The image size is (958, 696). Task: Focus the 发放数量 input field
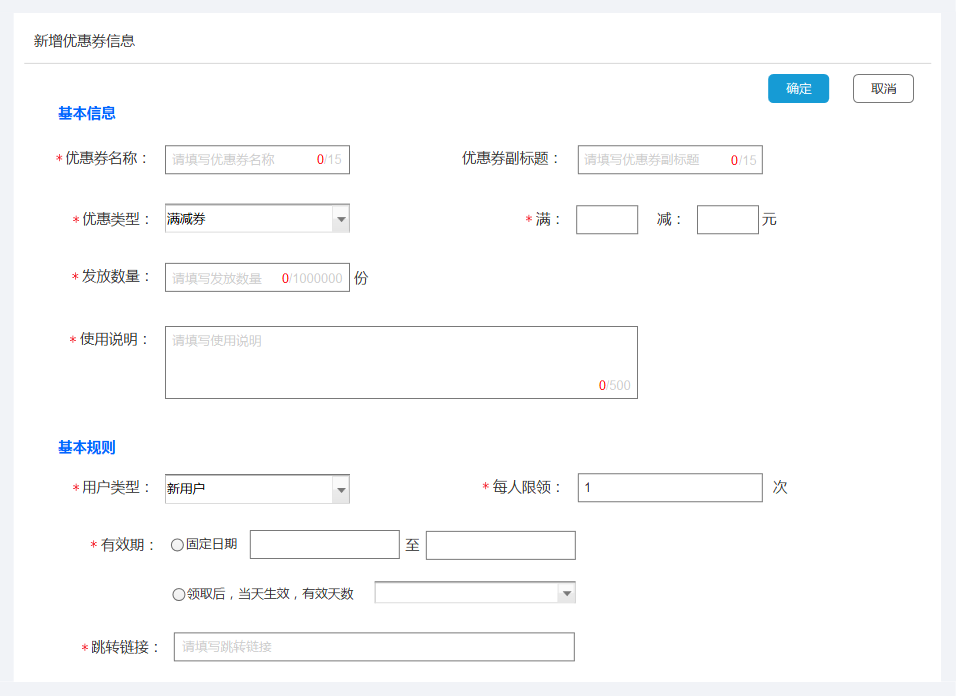pos(225,278)
